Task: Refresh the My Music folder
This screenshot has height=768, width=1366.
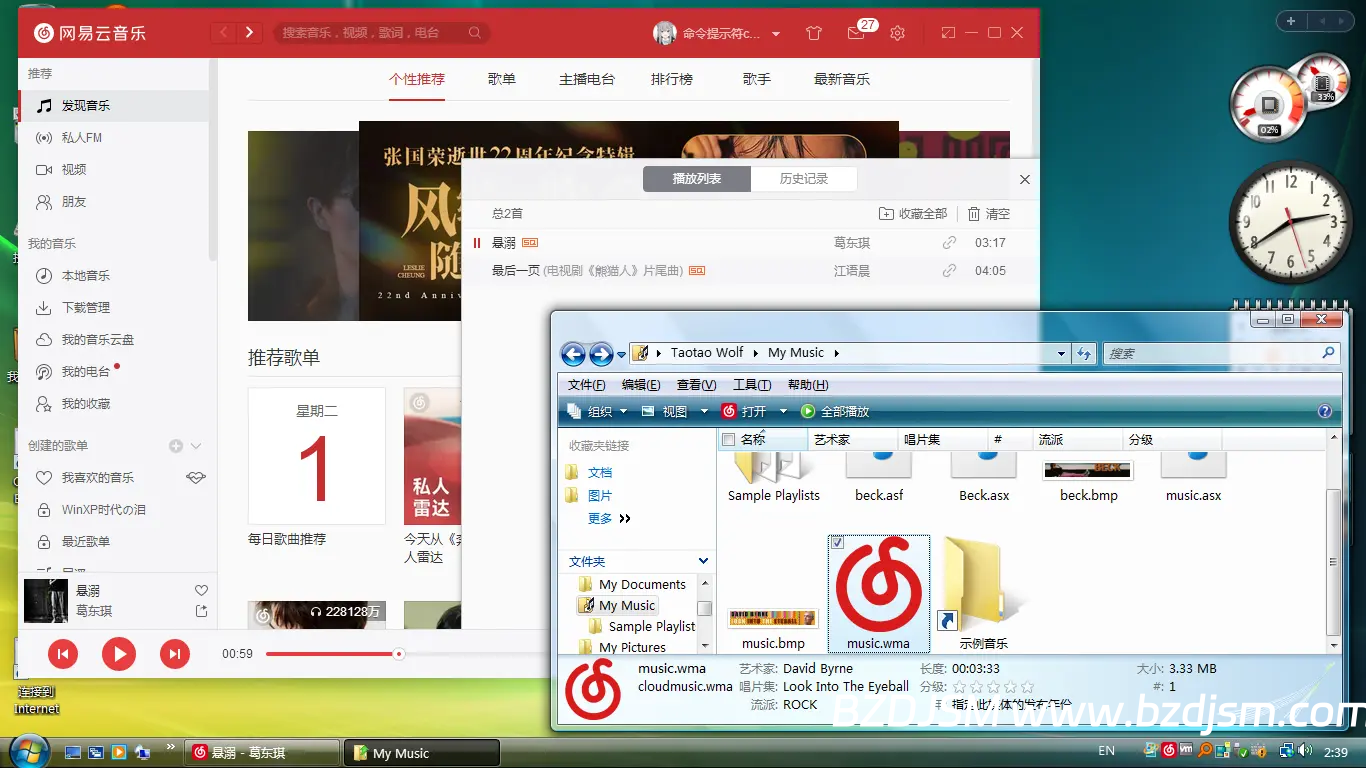Action: pyautogui.click(x=1084, y=353)
